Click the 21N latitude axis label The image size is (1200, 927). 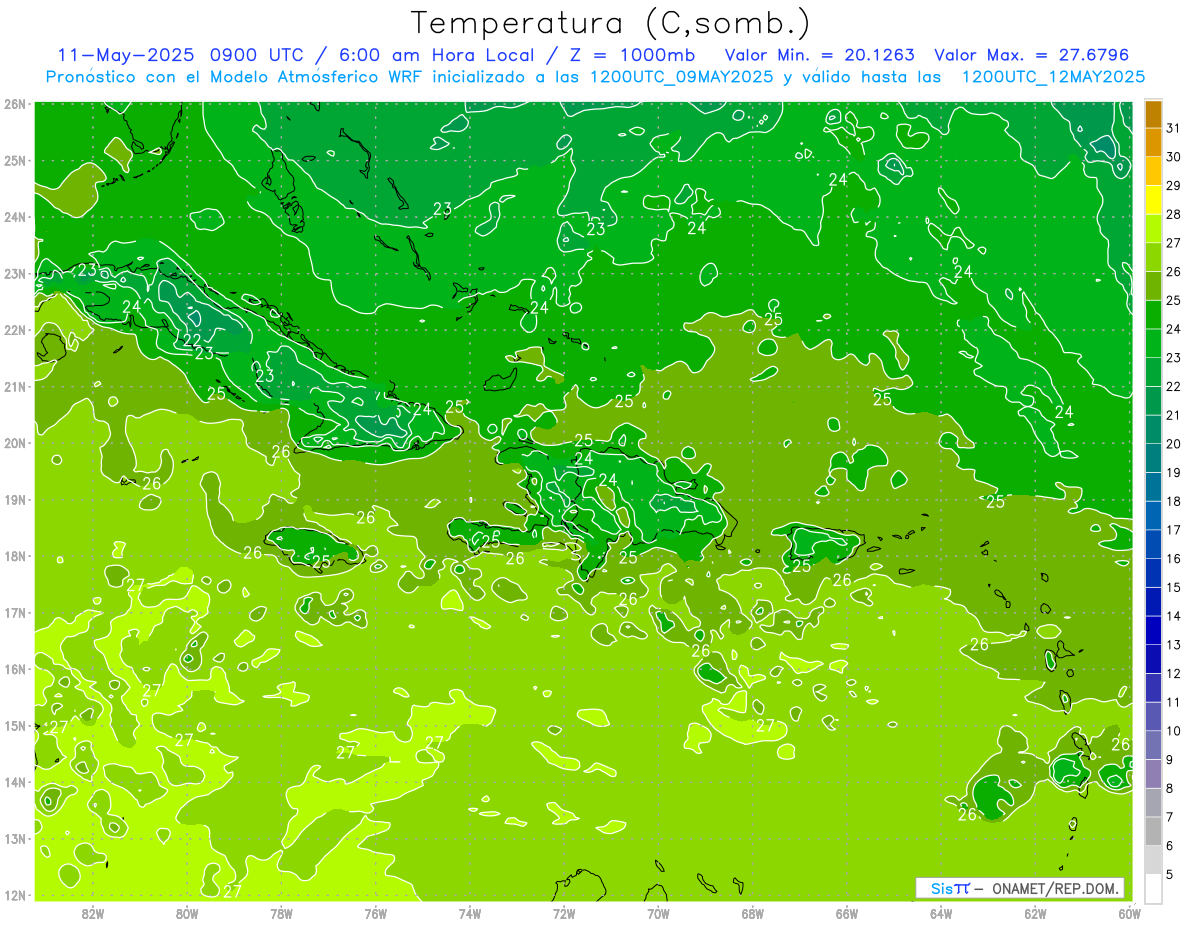tap(15, 387)
